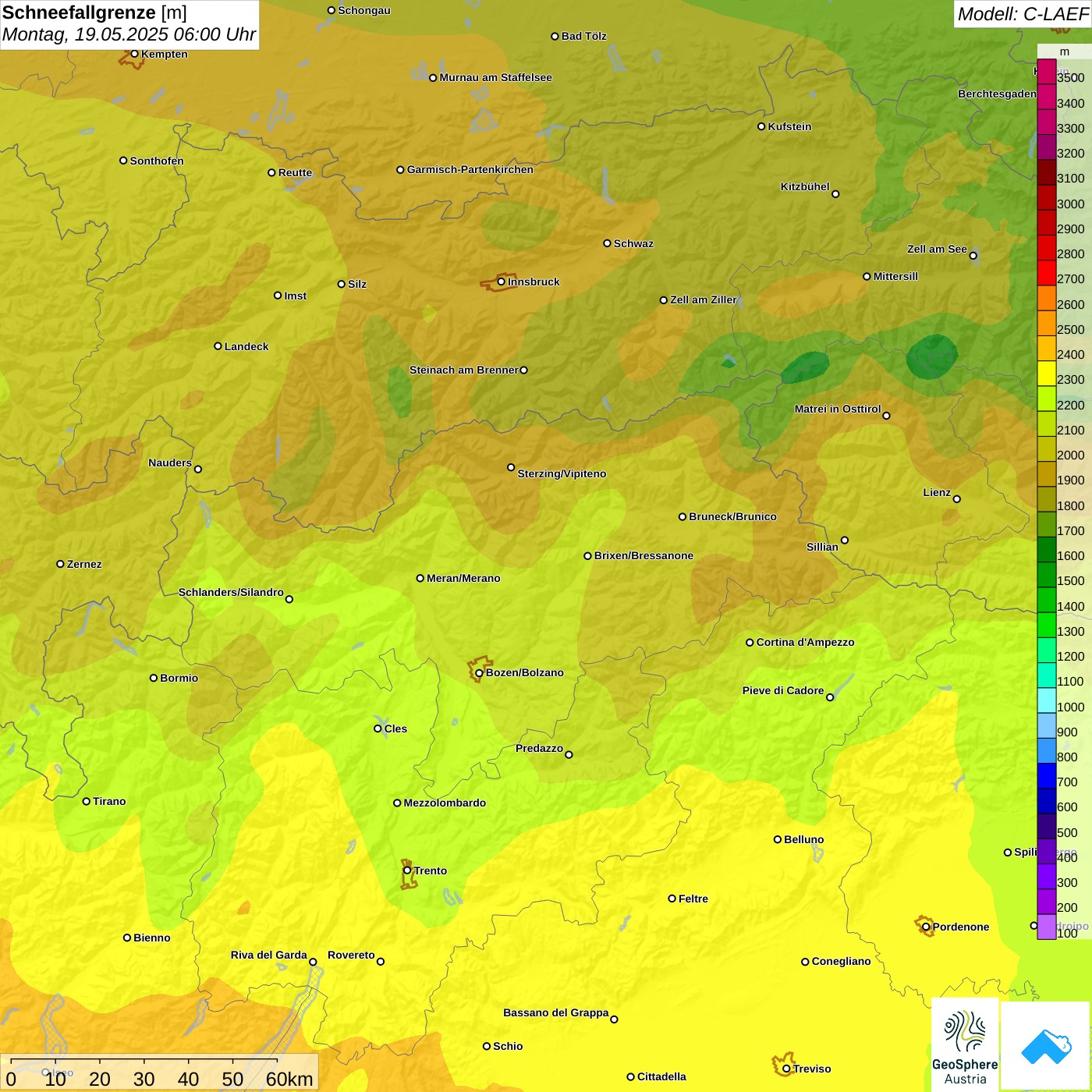
Task: Click the Modell: C-LAEF label
Action: [1023, 14]
